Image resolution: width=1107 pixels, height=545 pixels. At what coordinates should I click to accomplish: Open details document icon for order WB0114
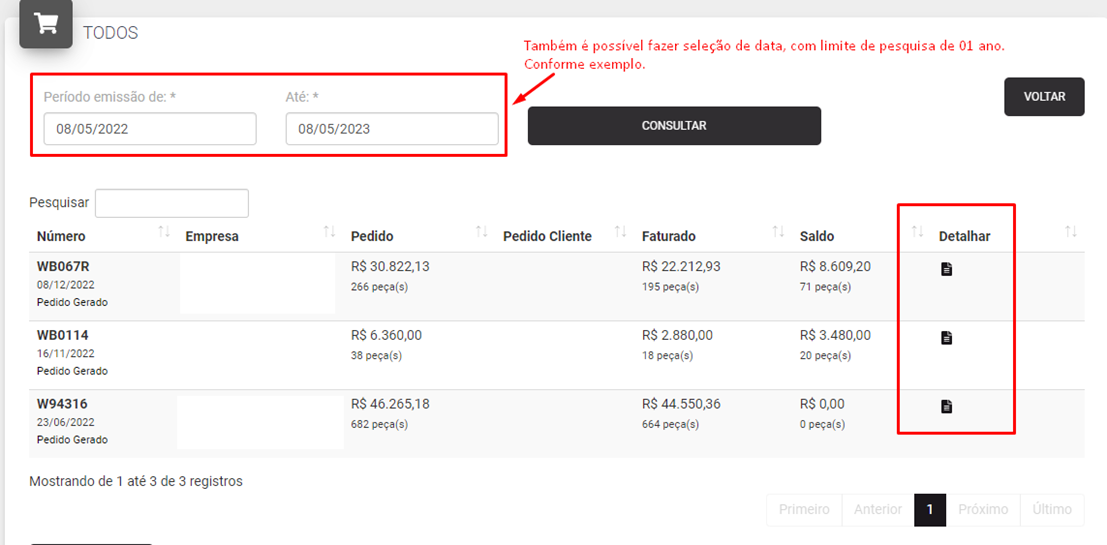pos(947,337)
